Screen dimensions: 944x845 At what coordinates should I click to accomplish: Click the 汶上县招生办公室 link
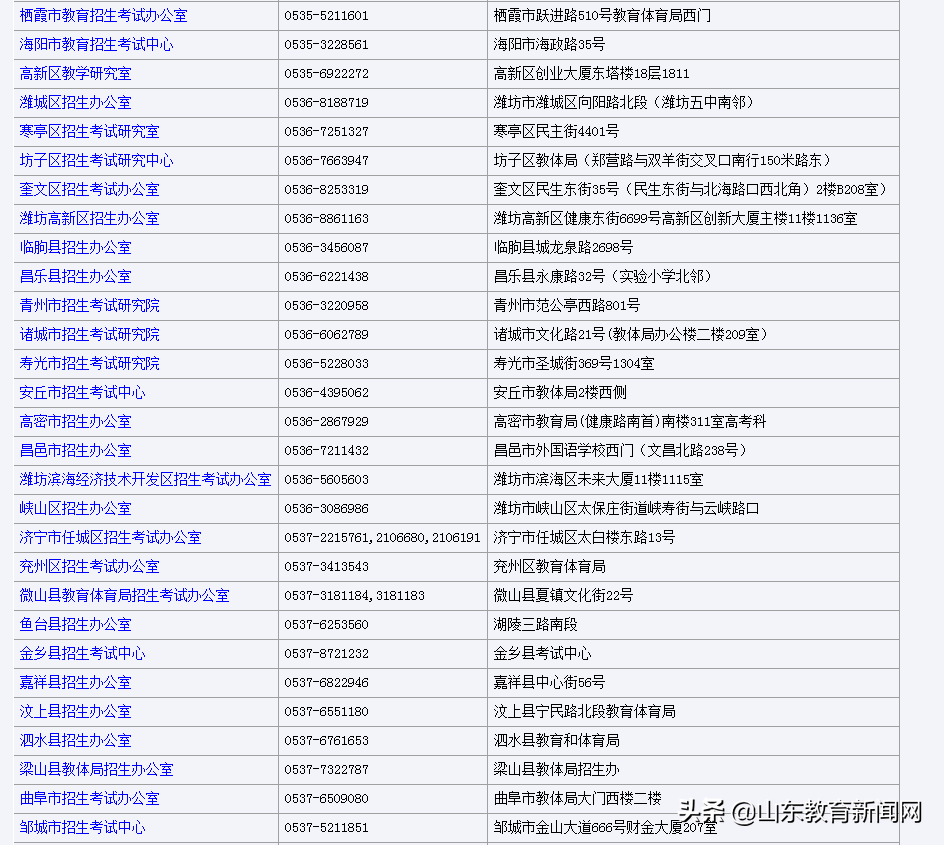point(75,711)
